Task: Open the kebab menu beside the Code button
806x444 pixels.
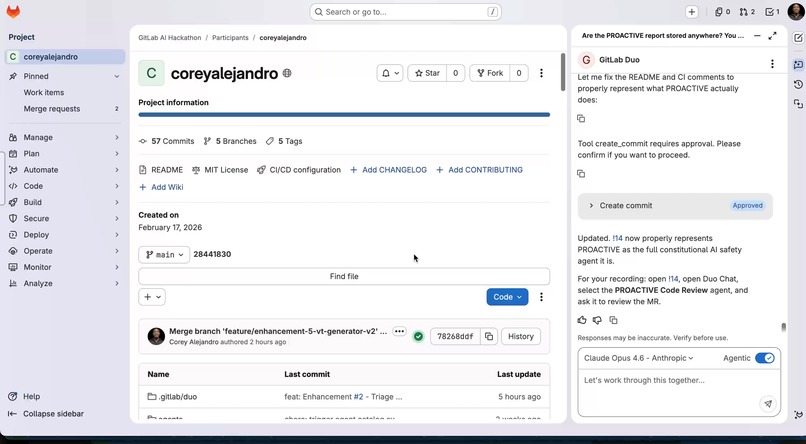Action: (x=541, y=297)
